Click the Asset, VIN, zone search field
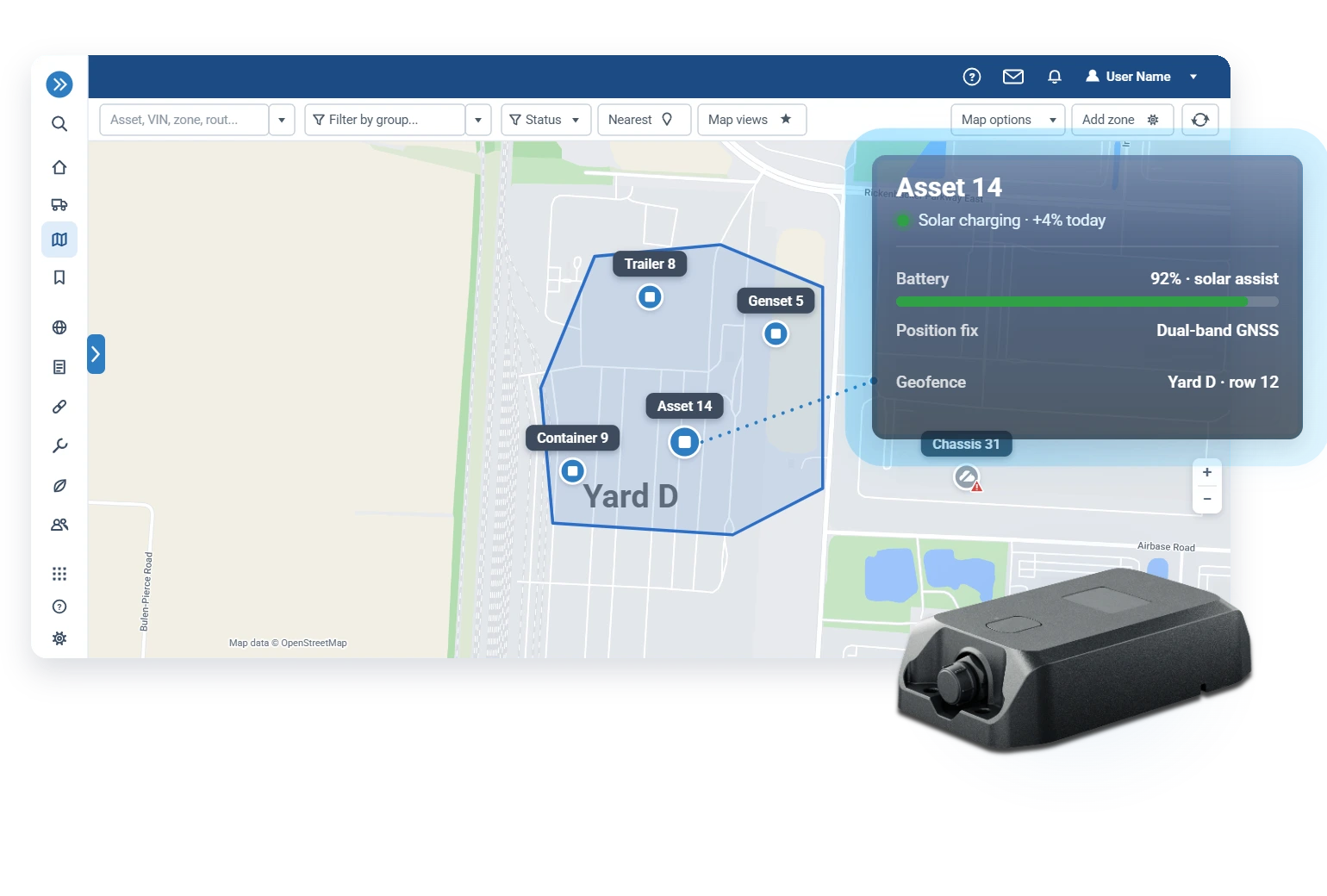The width and height of the screenshot is (1327, 896). [x=184, y=120]
